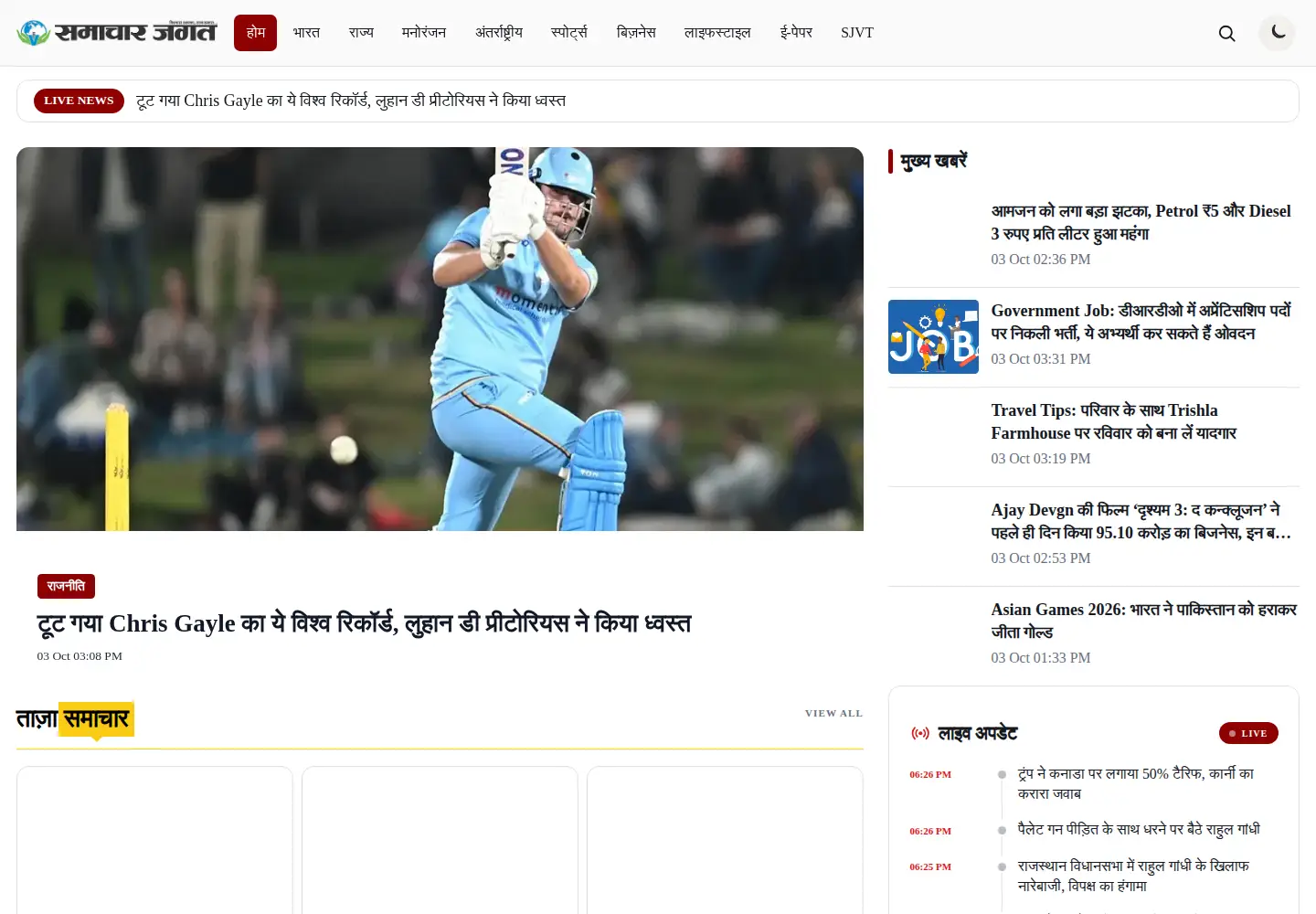Click the राजनीति category tag
The height and width of the screenshot is (914, 1316).
tap(67, 586)
